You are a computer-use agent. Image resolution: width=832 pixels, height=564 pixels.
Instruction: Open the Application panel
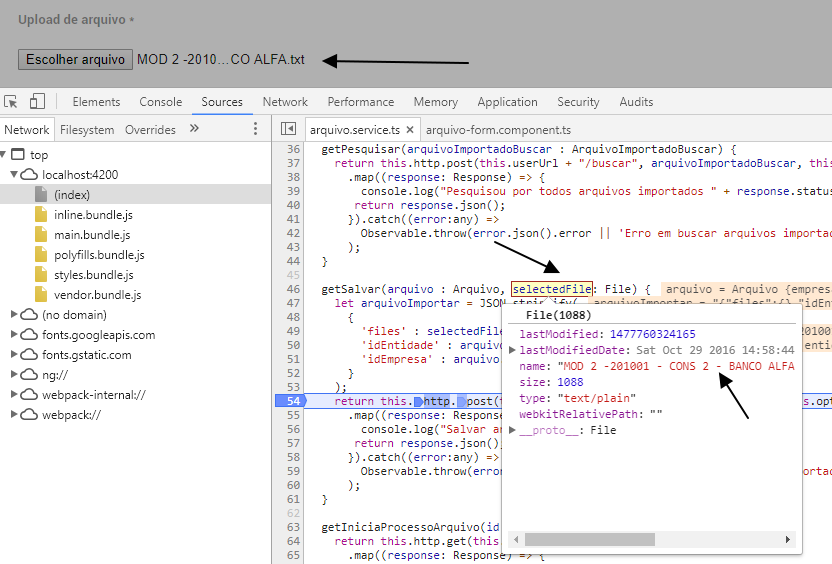507,101
